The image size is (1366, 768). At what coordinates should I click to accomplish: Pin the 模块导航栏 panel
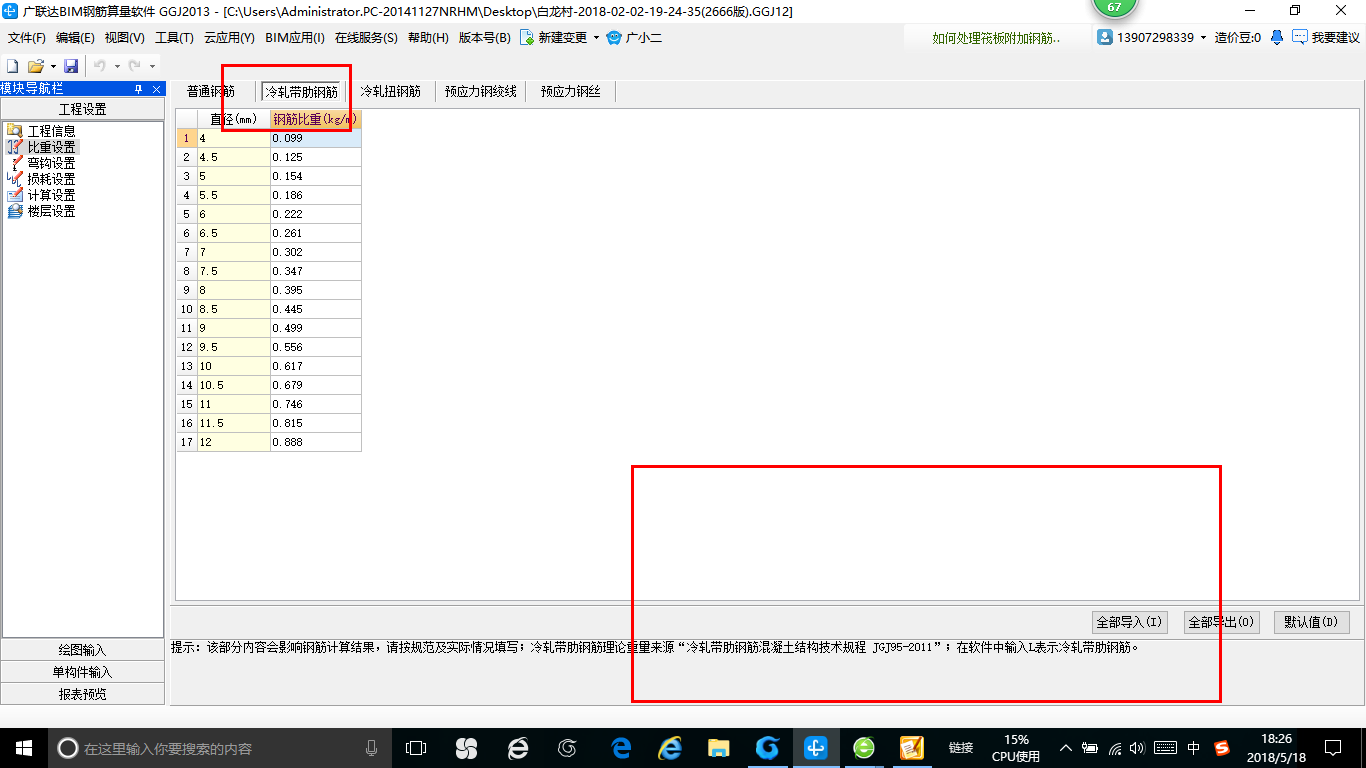pyautogui.click(x=139, y=89)
